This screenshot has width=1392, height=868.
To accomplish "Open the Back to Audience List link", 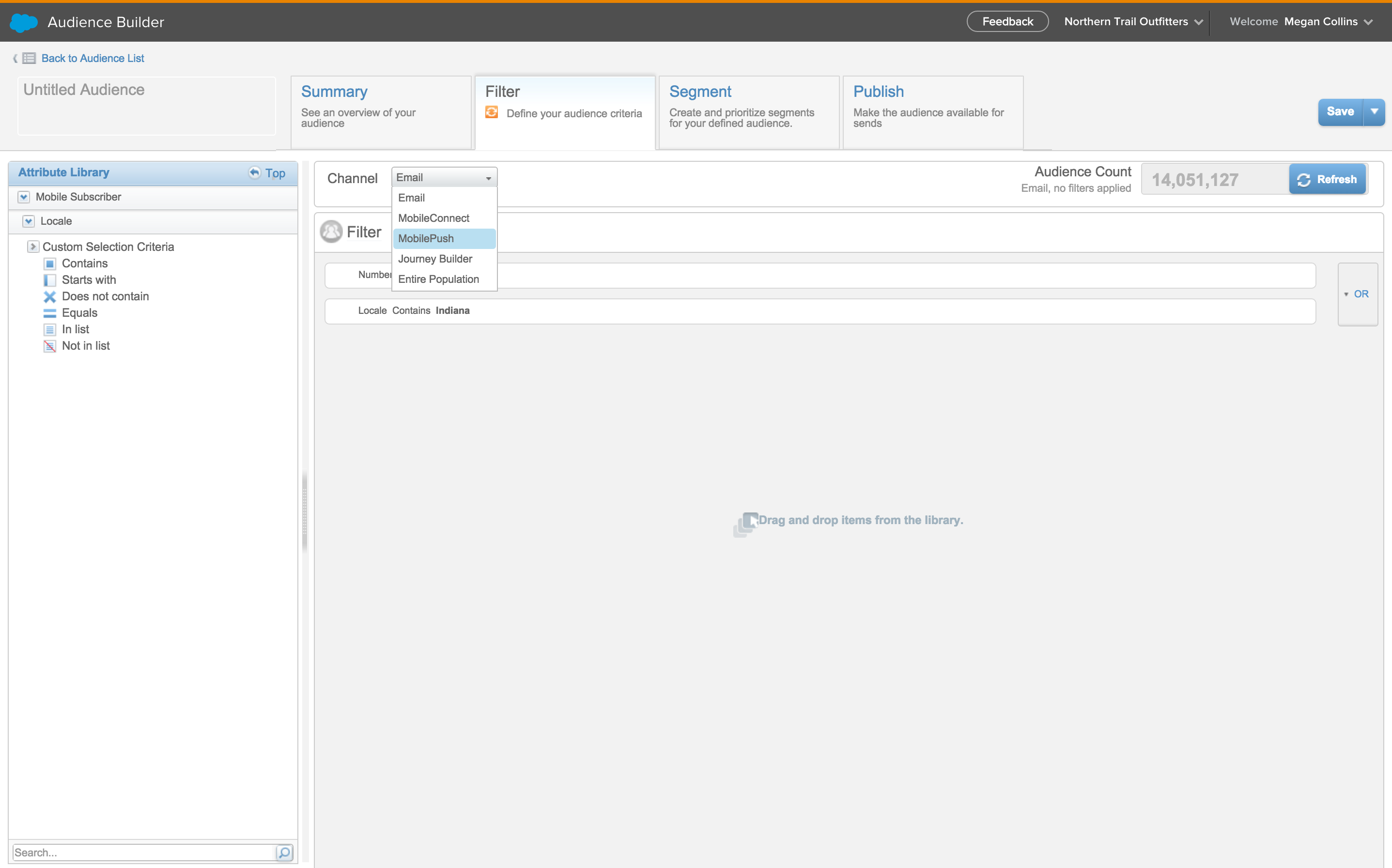I will [x=93, y=58].
